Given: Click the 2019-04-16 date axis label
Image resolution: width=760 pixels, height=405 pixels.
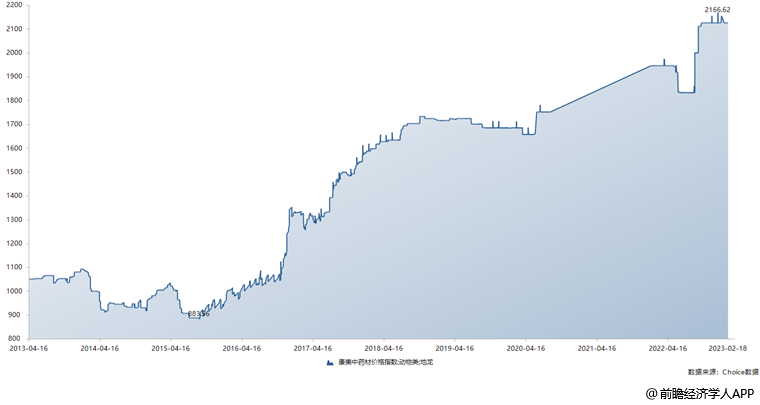Looking at the screenshot, I should 455,348.
